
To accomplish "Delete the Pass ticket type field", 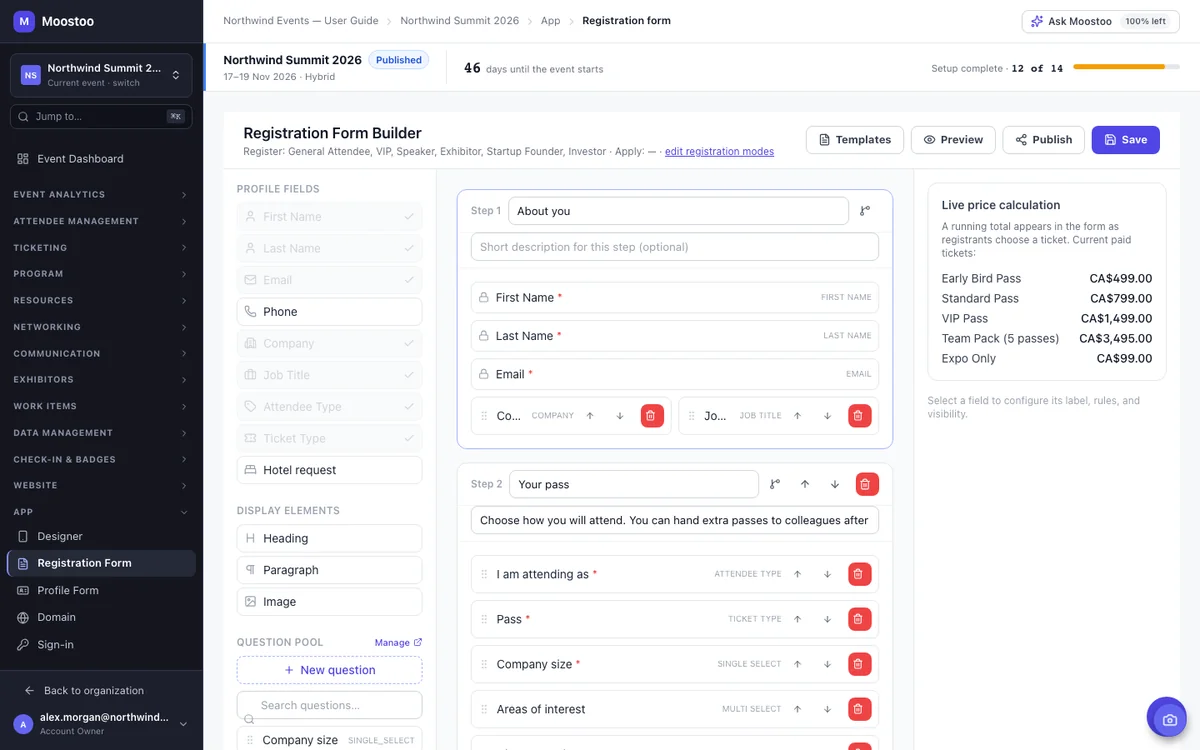I will 859,619.
